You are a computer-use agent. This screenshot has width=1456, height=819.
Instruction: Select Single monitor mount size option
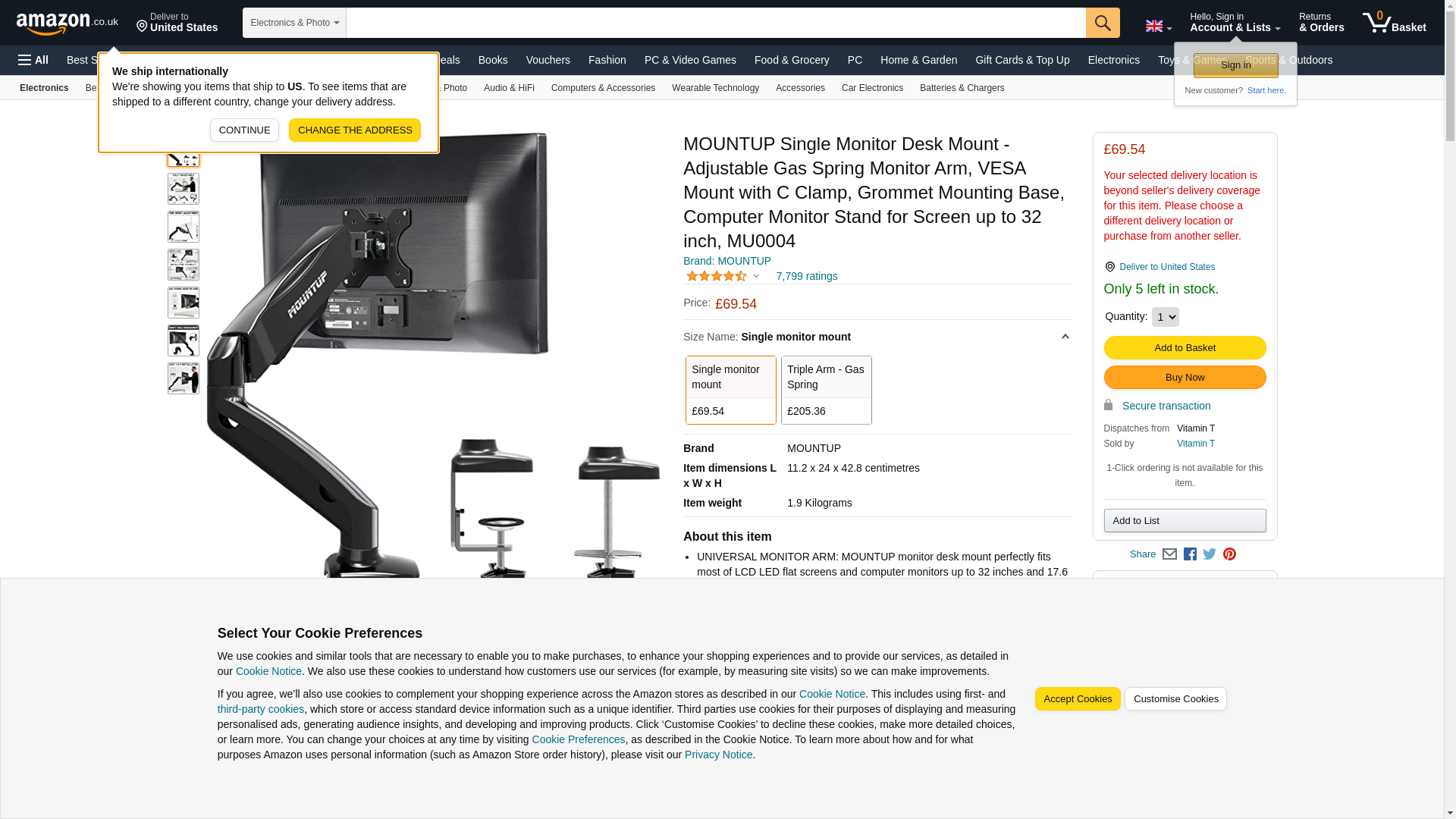731,390
